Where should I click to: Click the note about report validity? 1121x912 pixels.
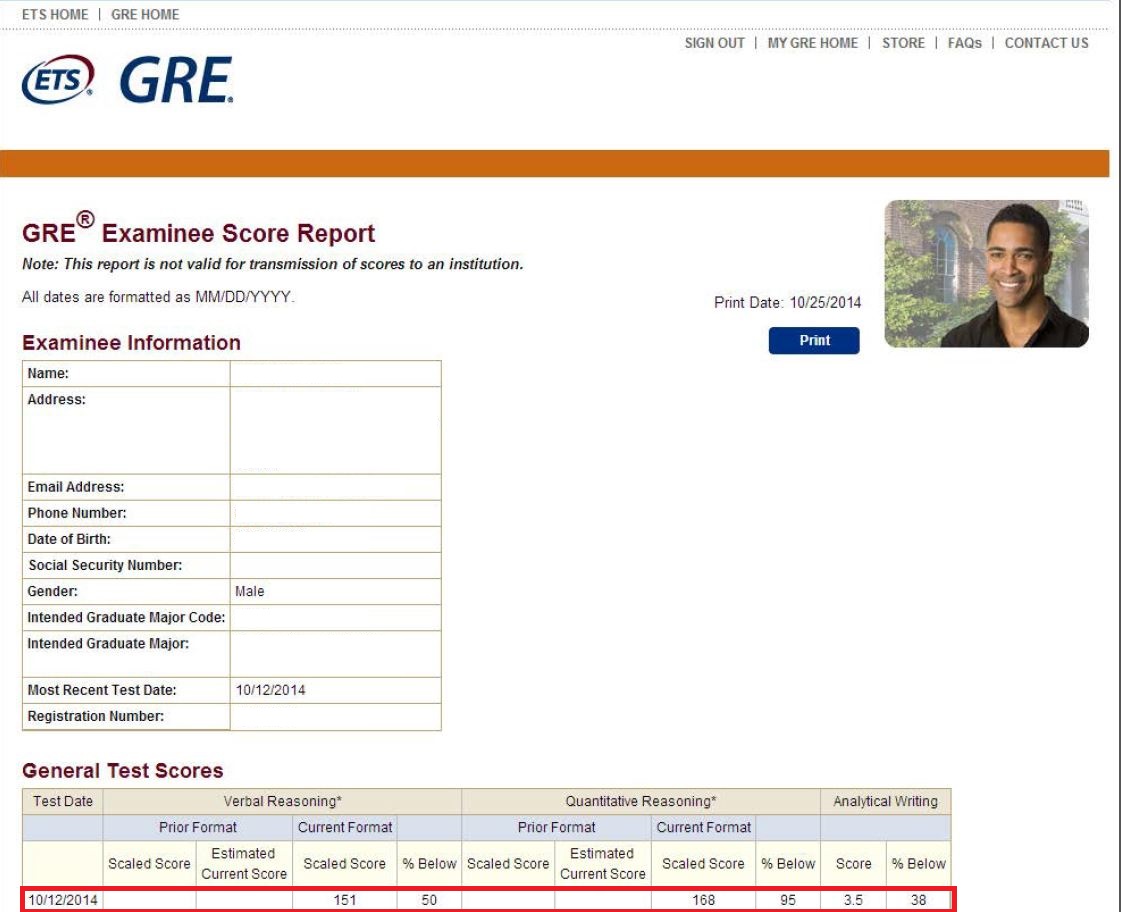pos(272,264)
